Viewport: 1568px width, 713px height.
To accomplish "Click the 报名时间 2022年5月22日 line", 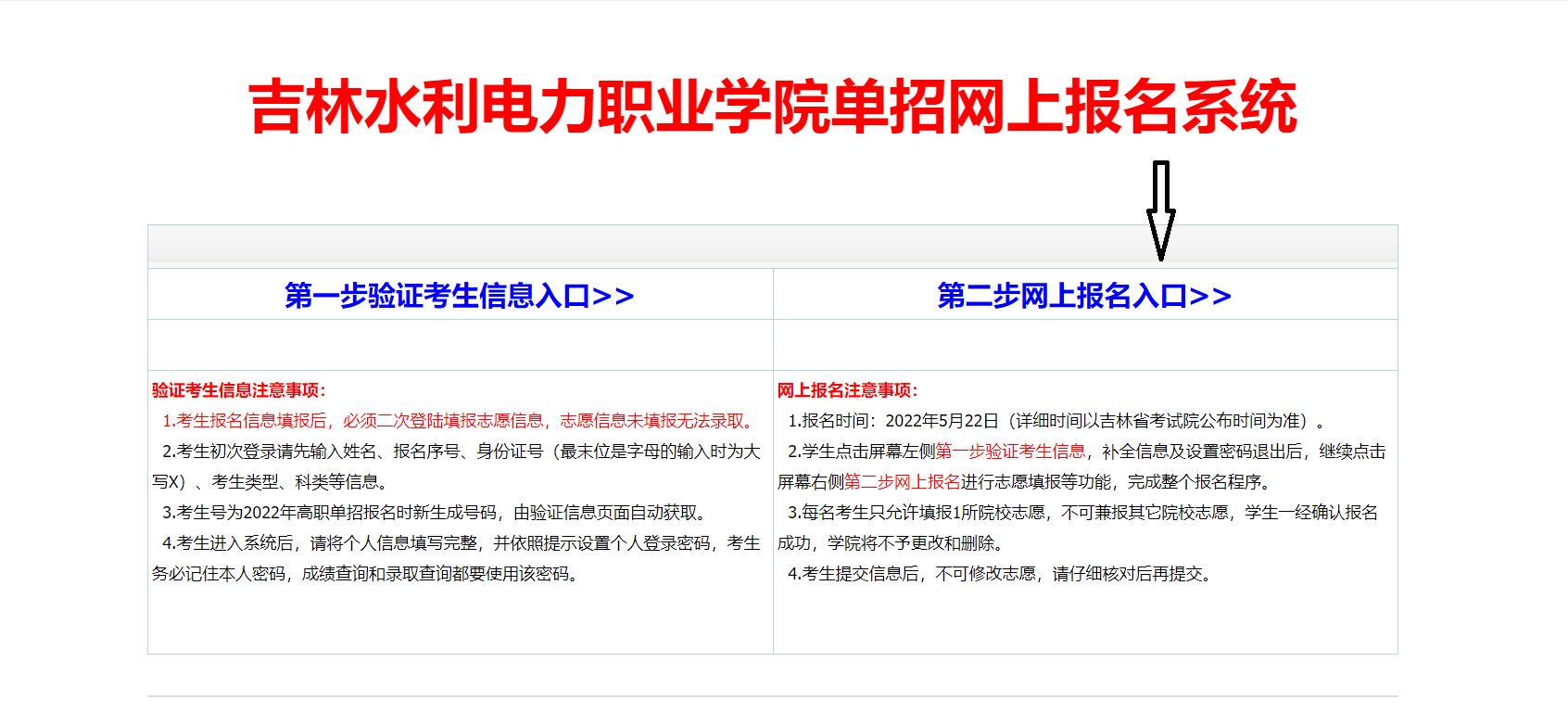I will pos(1056,421).
